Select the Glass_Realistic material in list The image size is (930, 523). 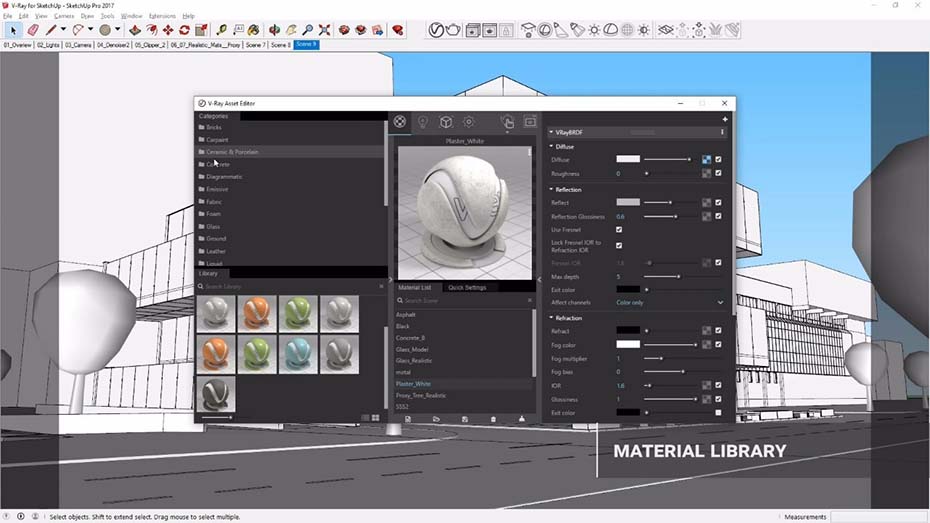click(x=412, y=361)
